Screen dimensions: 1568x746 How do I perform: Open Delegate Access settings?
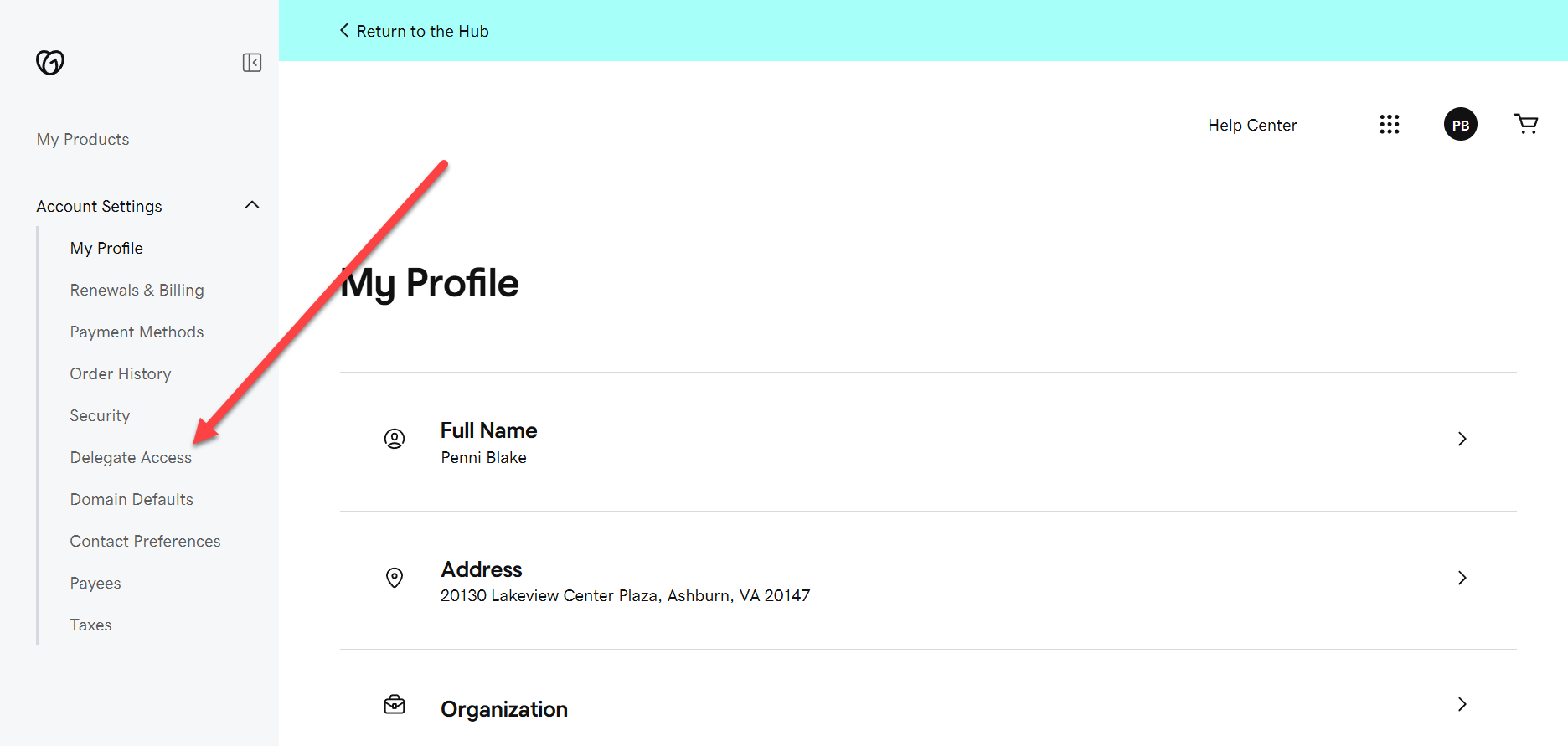[131, 457]
